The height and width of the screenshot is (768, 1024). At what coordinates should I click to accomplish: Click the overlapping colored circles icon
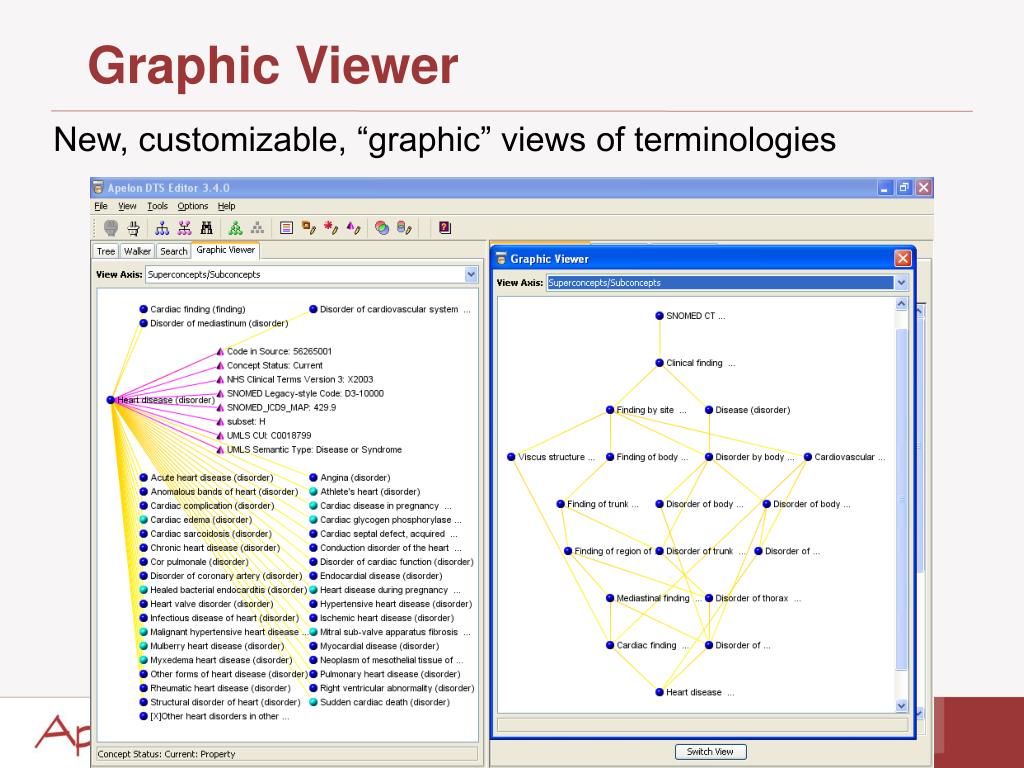click(x=382, y=228)
